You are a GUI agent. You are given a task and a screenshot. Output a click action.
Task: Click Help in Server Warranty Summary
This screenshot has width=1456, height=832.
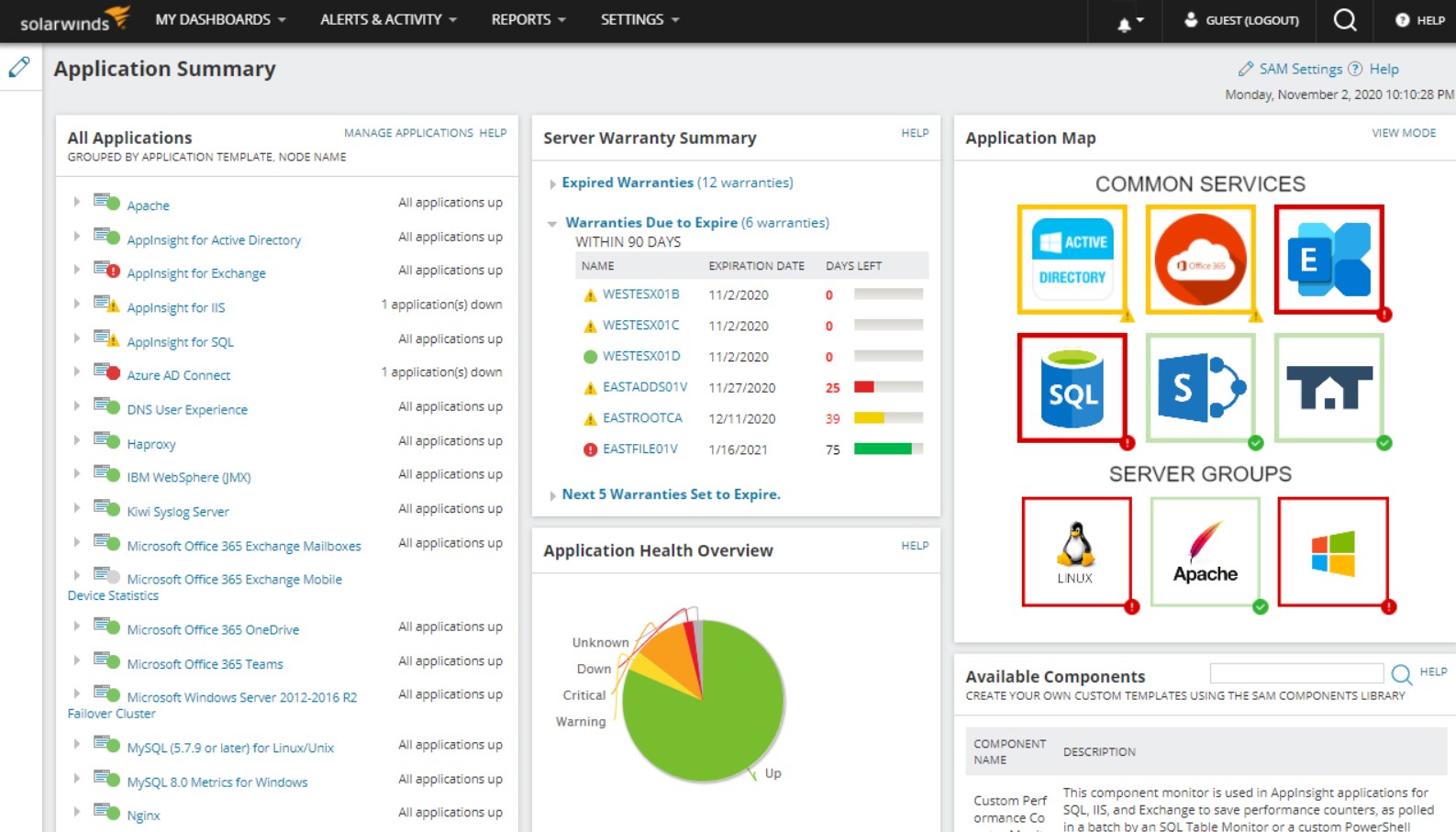pyautogui.click(x=915, y=133)
